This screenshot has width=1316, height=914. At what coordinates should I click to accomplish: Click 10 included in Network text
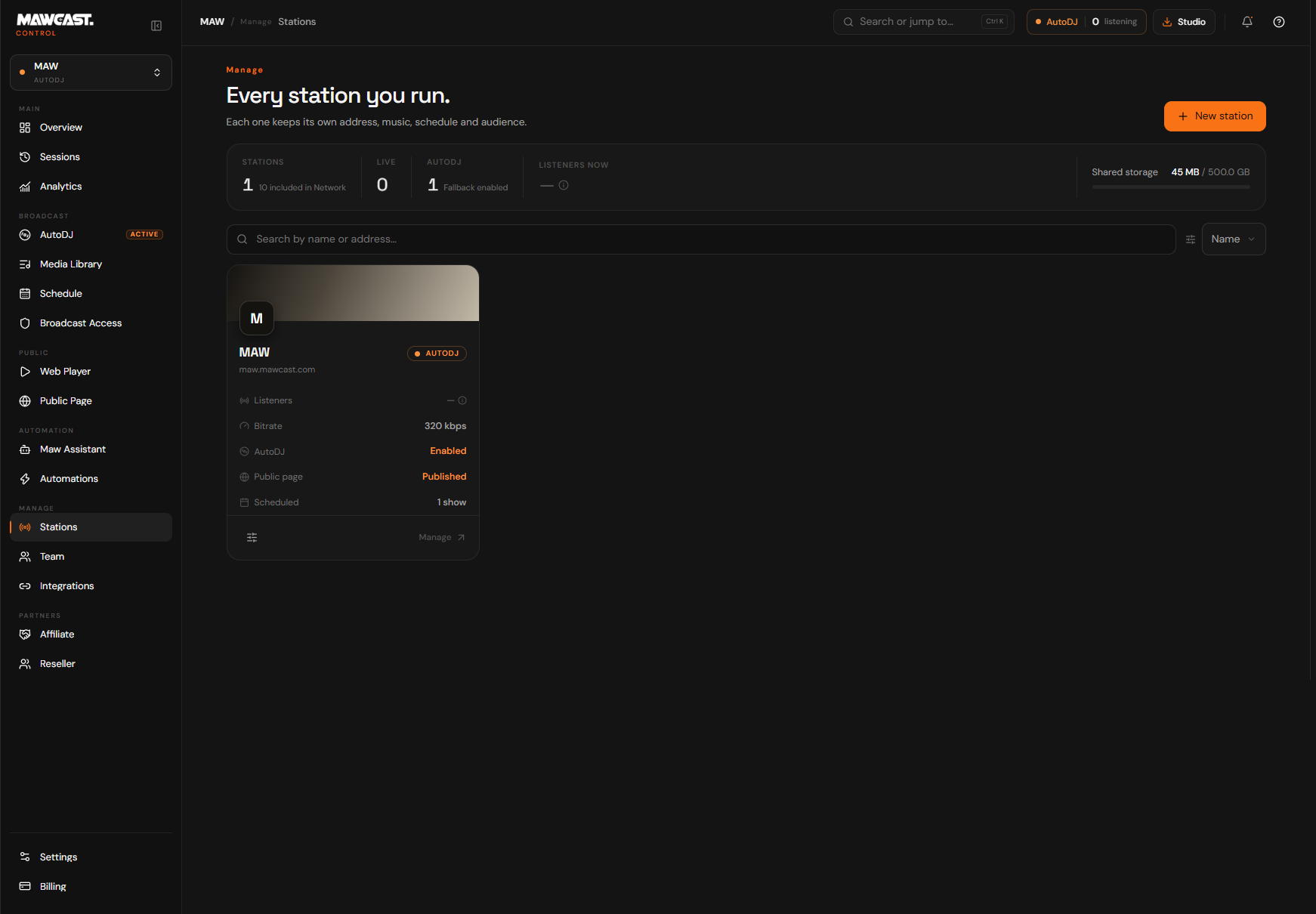(302, 188)
